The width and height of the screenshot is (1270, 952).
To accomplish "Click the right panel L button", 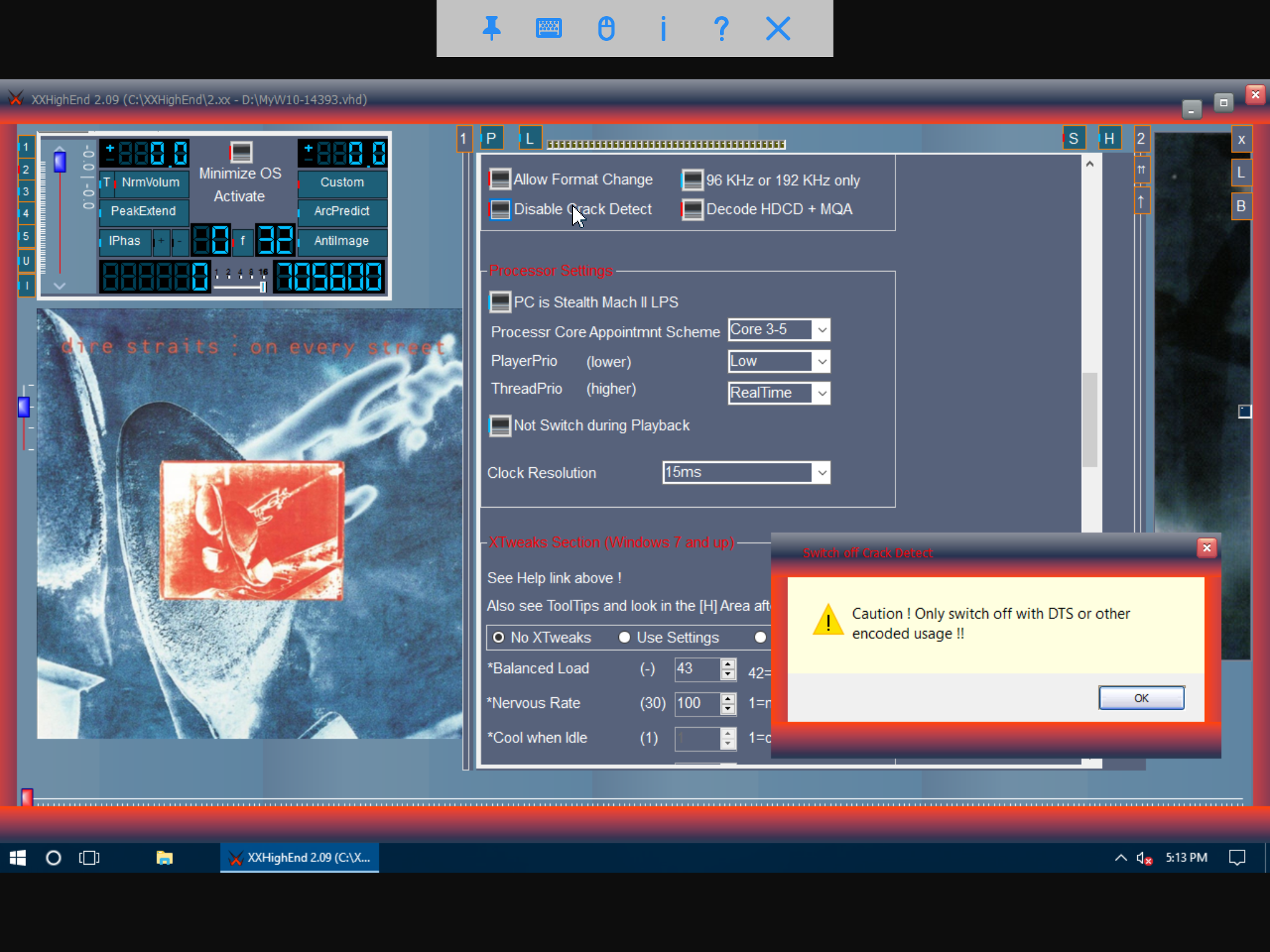I will click(x=1241, y=172).
